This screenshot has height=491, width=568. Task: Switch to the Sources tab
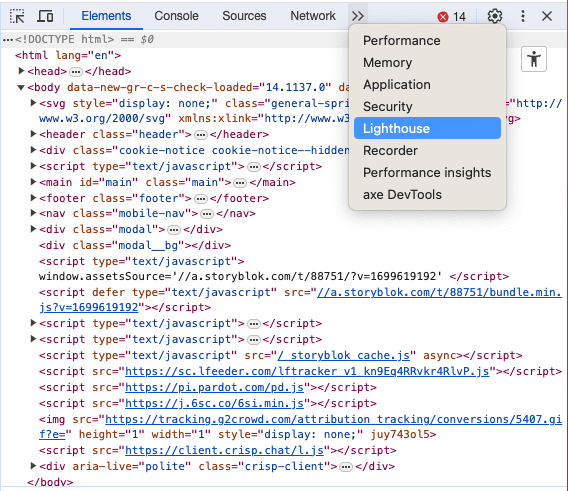(244, 16)
